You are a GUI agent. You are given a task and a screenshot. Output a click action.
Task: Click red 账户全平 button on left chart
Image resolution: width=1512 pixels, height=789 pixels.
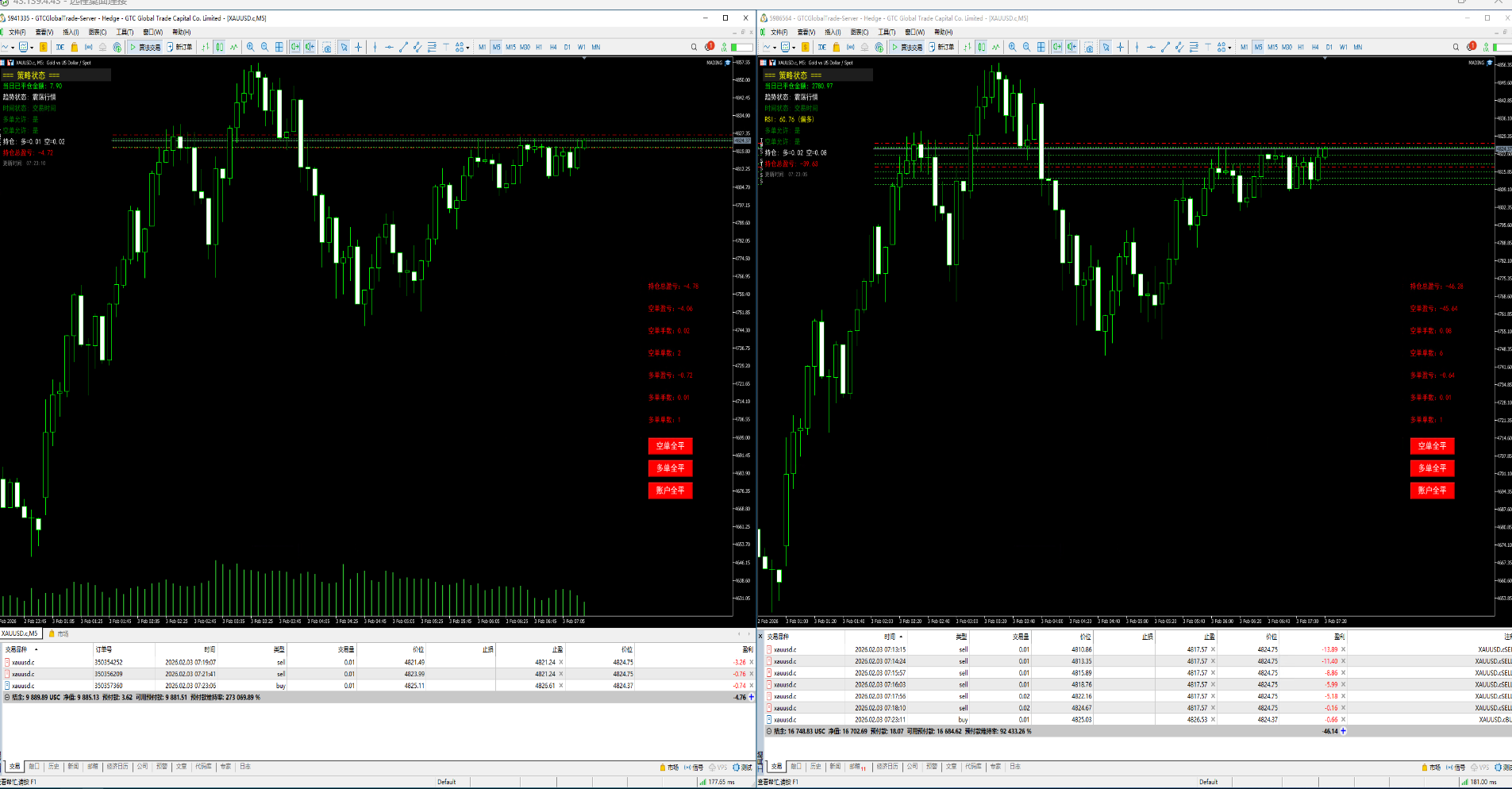click(x=671, y=491)
